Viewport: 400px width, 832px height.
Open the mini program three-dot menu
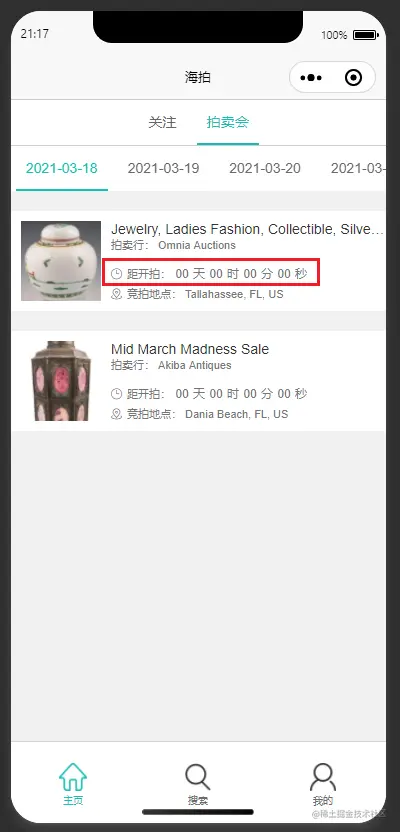[x=311, y=78]
